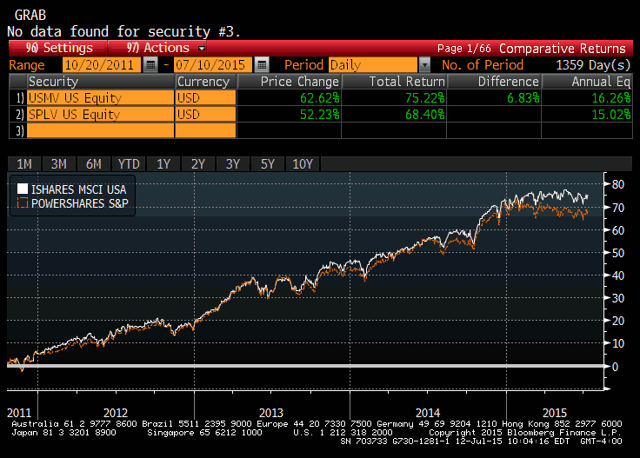The image size is (640, 458).
Task: Click the Period field showing Daily
Action: coord(373,64)
